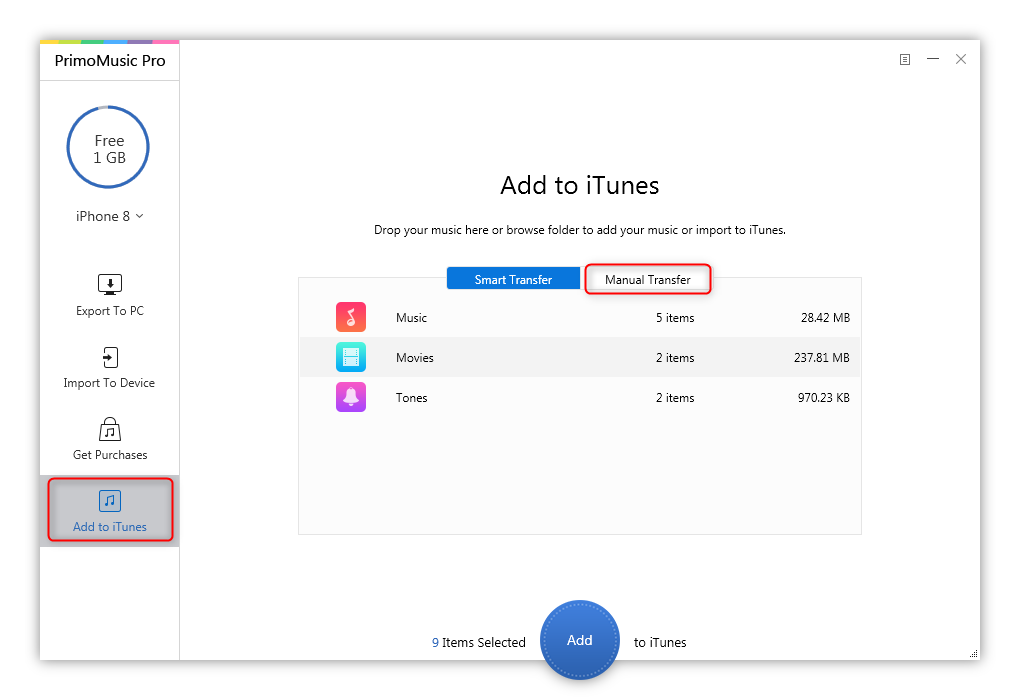The image size is (1020, 700).
Task: Click the resize grip at window corner
Action: pyautogui.click(x=973, y=653)
